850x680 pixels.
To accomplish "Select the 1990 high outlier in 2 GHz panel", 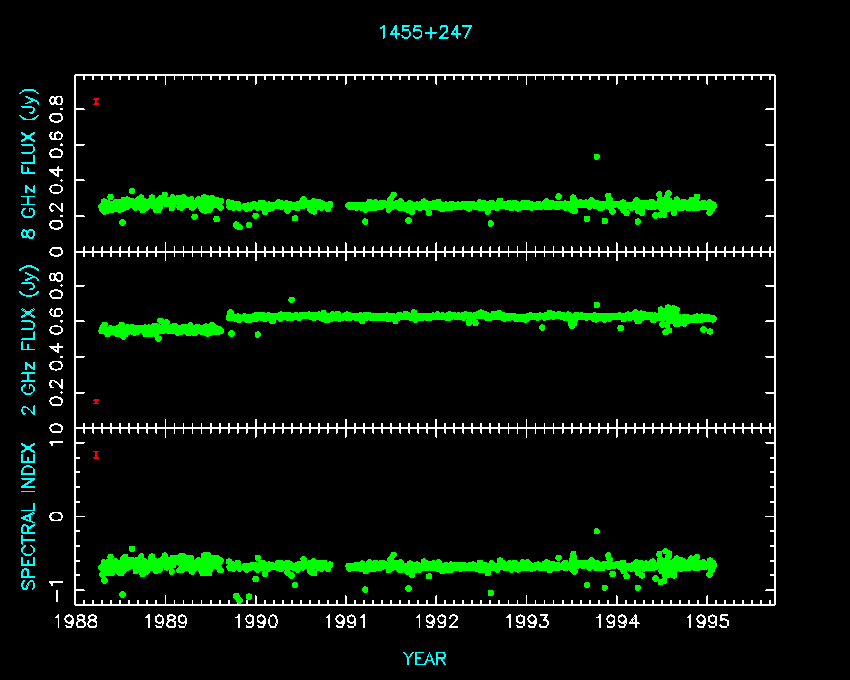I will pyautogui.click(x=291, y=299).
